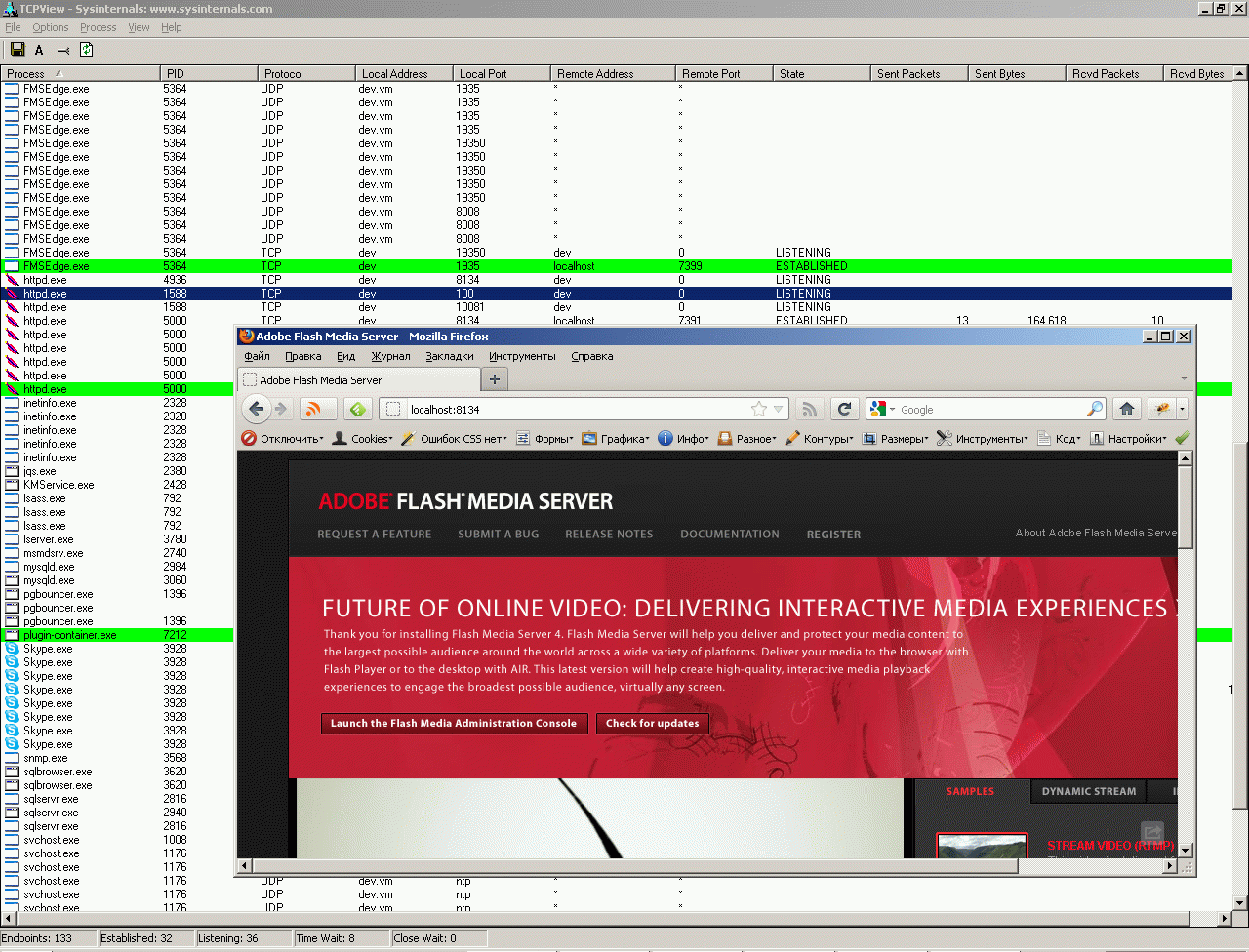Open the Графика dropdown

(617, 438)
